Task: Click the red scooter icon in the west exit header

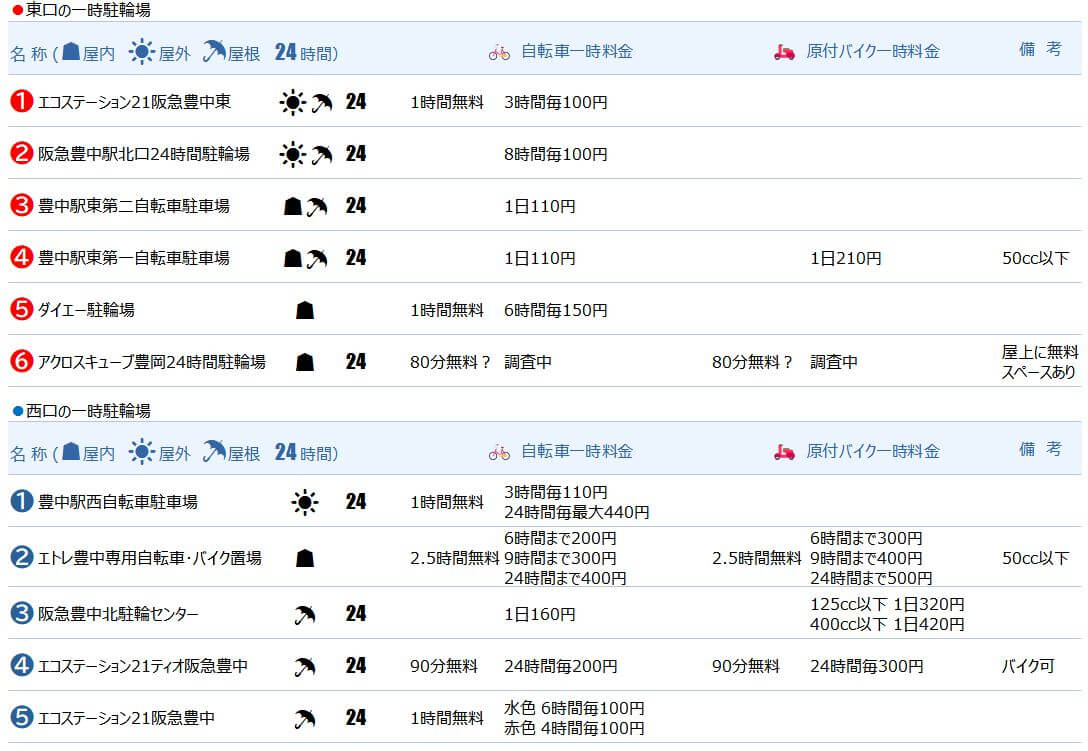Action: 784,452
